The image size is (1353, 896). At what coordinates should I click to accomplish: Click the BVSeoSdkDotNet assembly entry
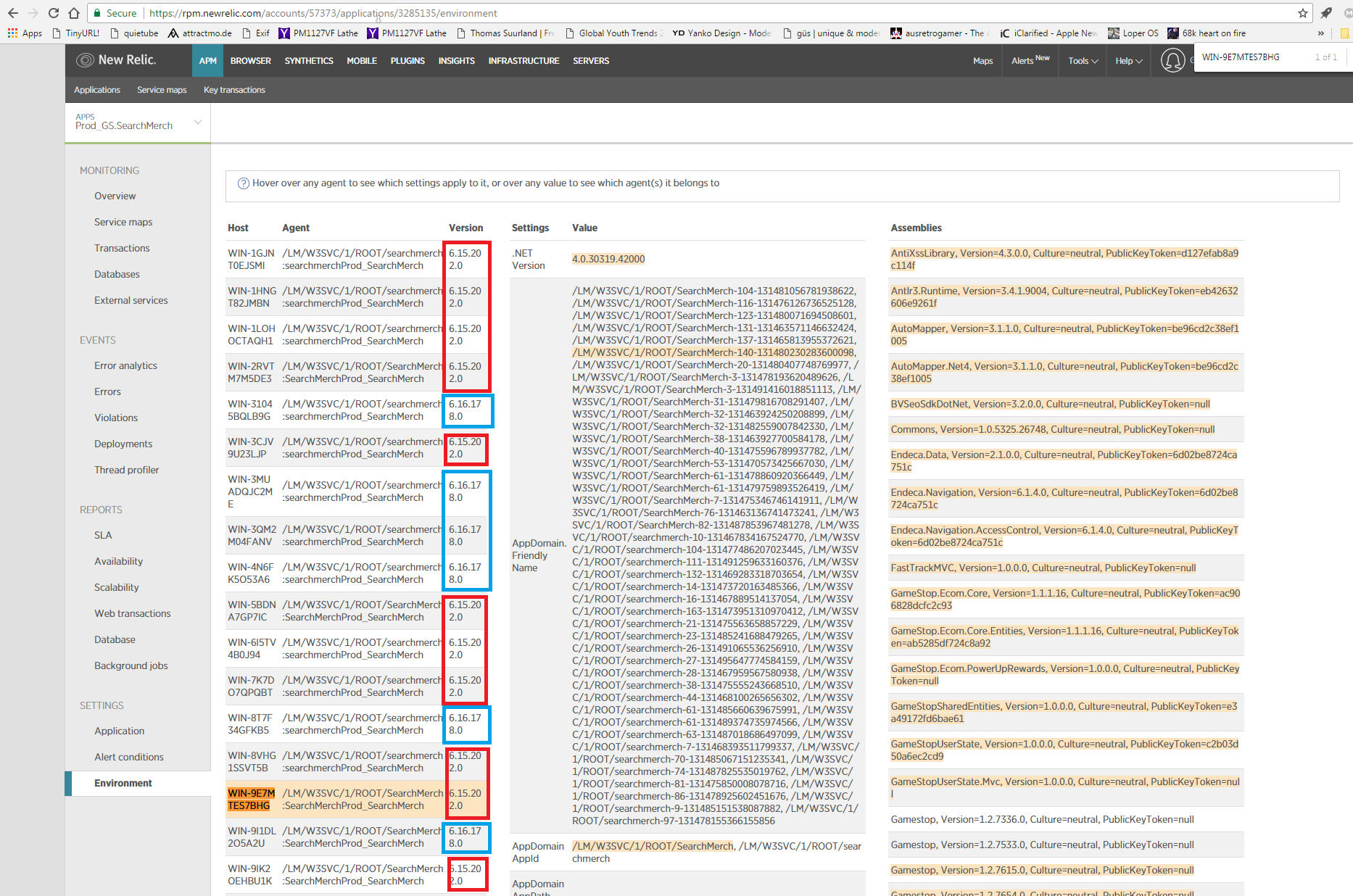(1049, 404)
